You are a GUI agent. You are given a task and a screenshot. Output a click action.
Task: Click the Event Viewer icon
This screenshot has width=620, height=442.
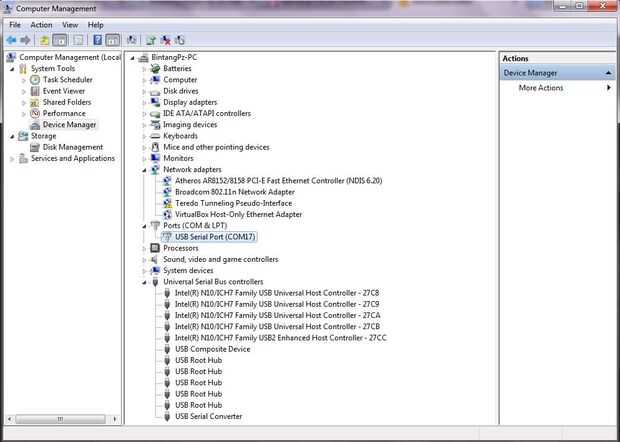pos(35,91)
